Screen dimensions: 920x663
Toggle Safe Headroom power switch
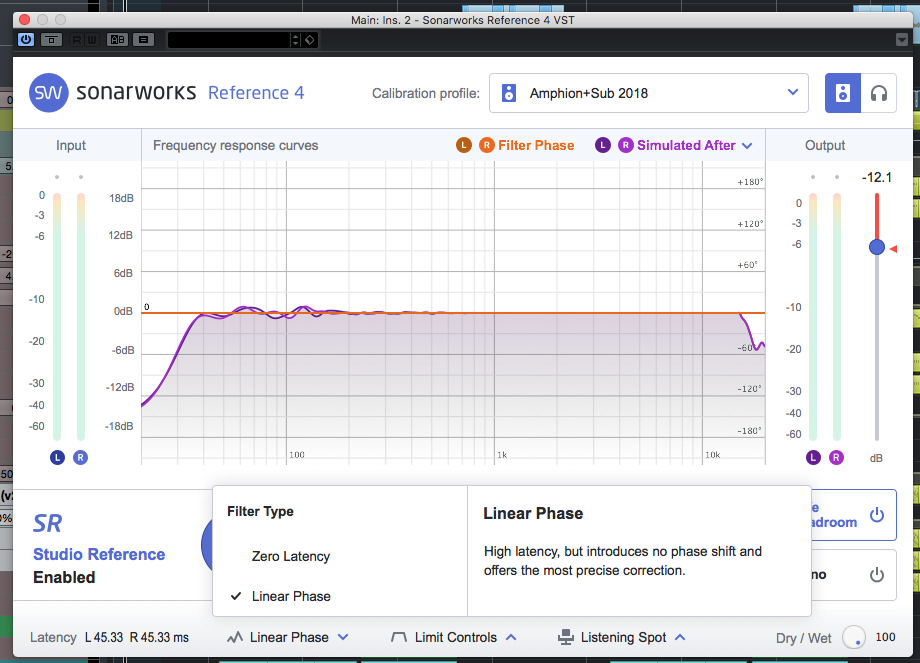876,515
